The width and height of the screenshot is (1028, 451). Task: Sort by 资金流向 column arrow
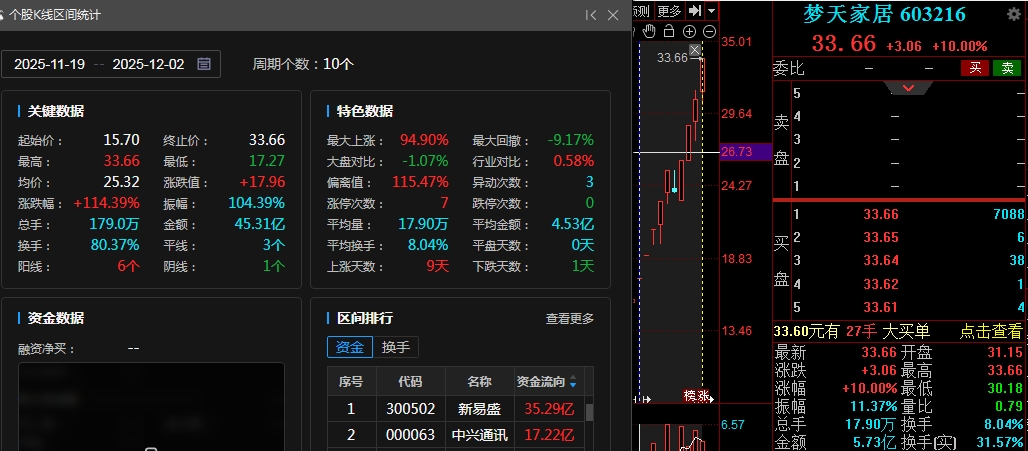[x=573, y=383]
